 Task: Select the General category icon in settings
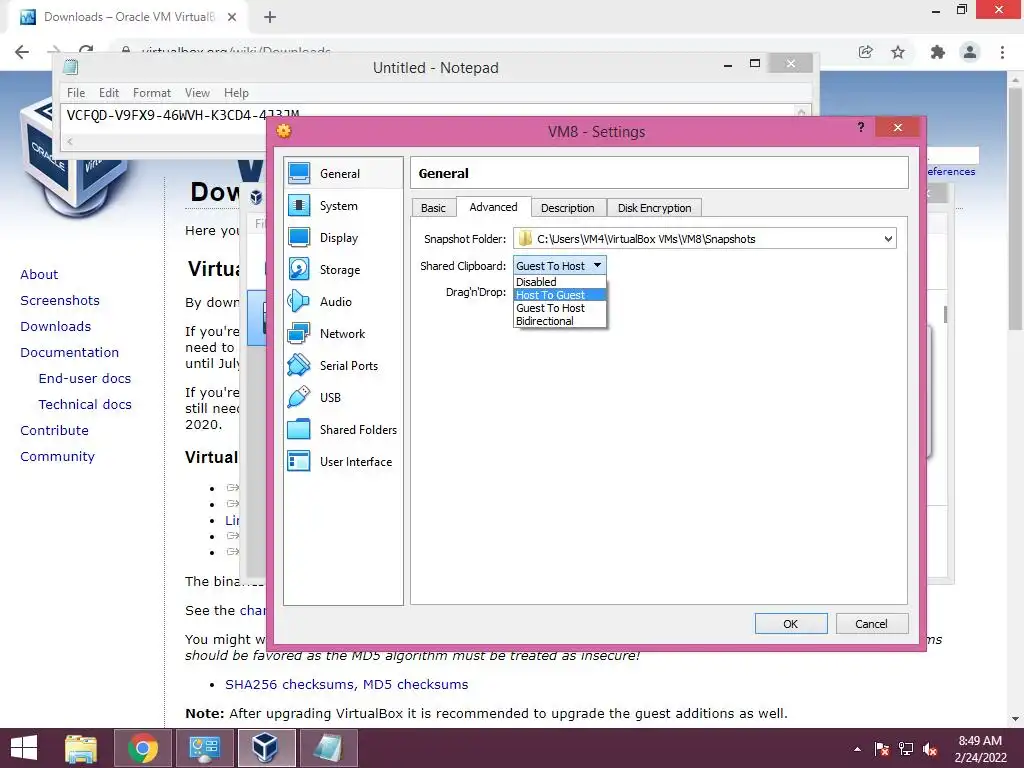(x=299, y=174)
